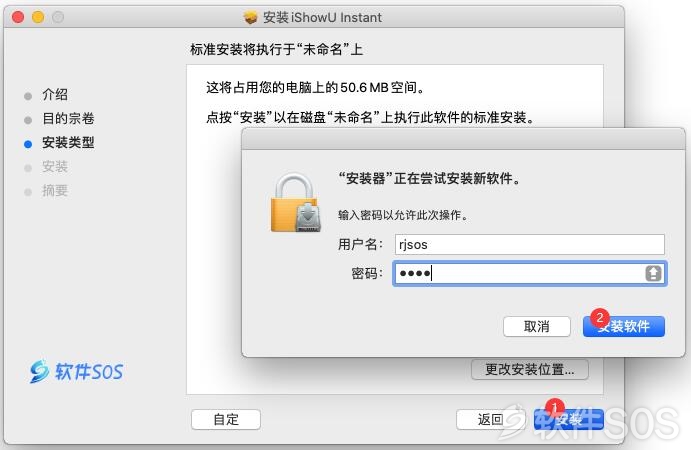Click the blue bullet beside 安装类型
The height and width of the screenshot is (450, 691).
coord(28,144)
